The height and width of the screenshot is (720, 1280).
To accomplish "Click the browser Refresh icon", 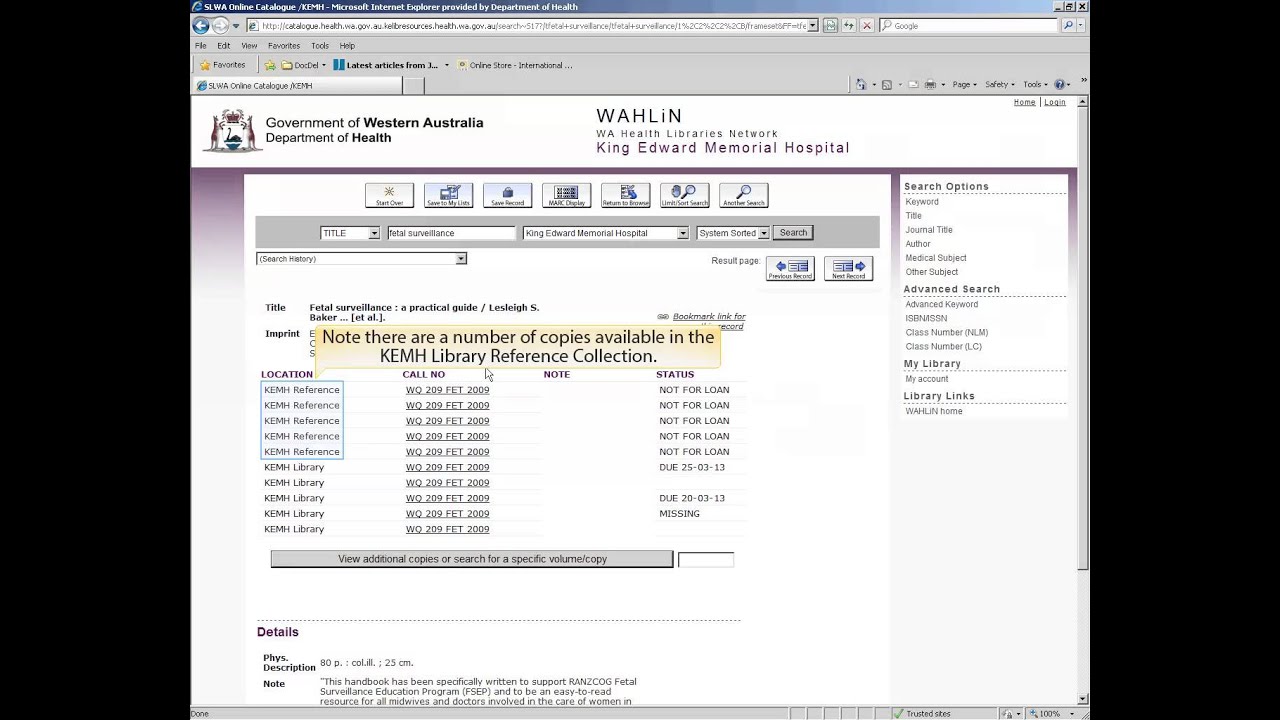I will click(849, 26).
